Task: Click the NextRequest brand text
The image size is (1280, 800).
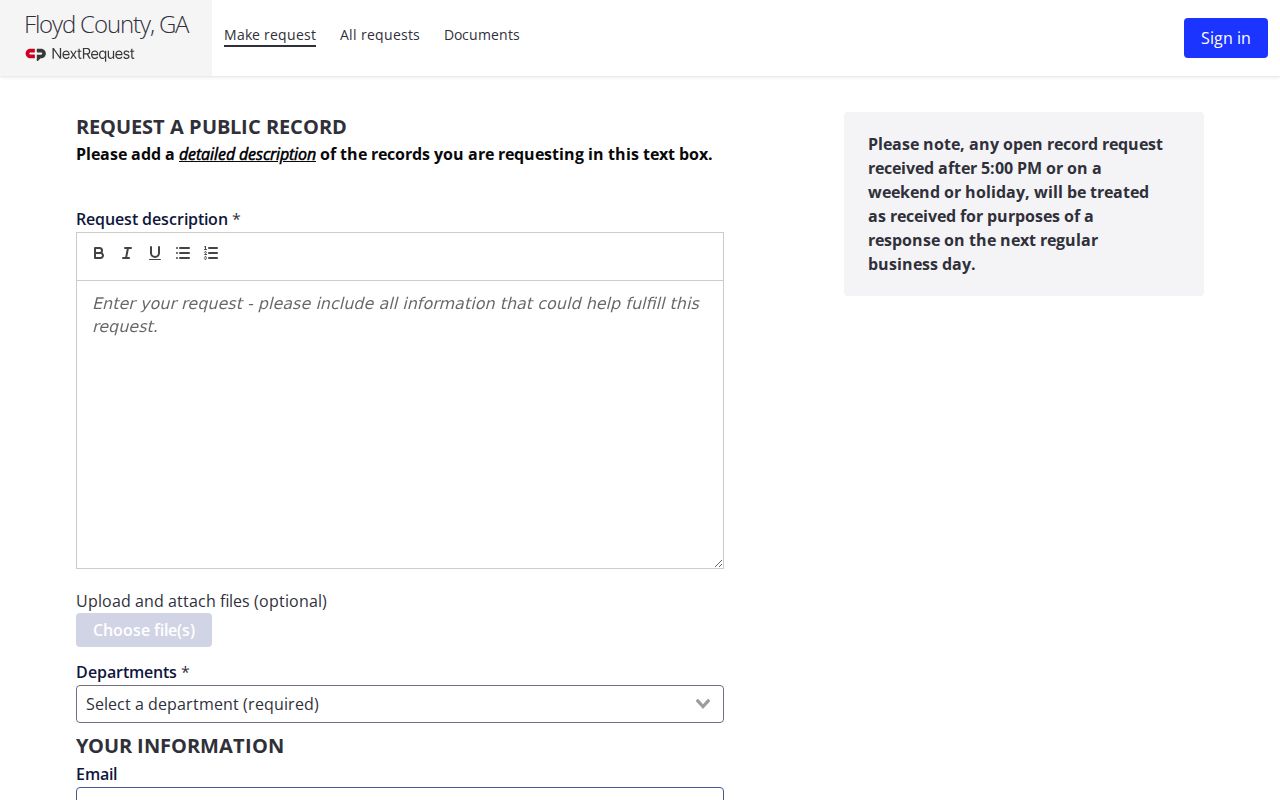Action: (93, 54)
